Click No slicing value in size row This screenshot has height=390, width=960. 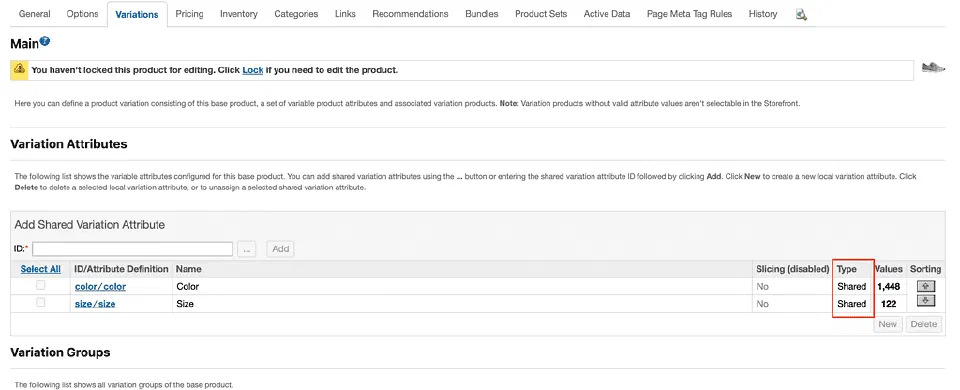tap(762, 304)
